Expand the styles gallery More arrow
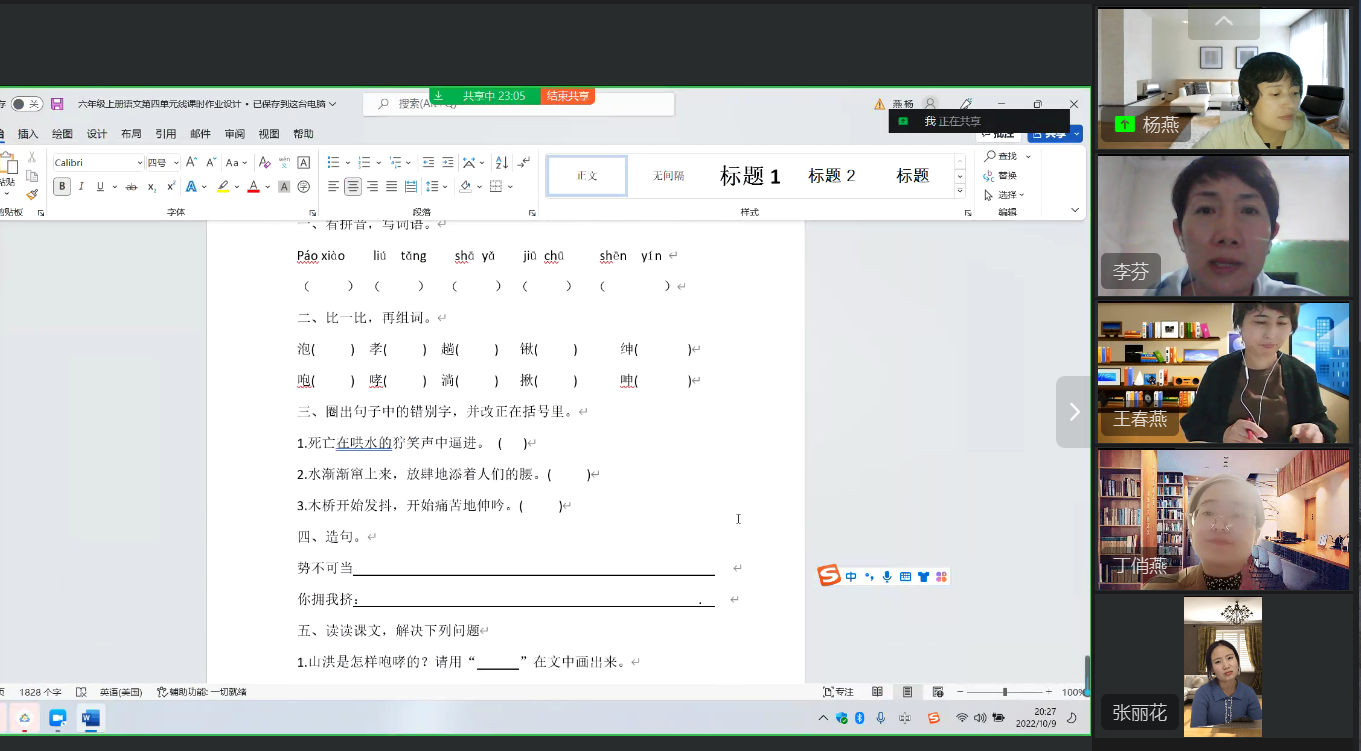The width and height of the screenshot is (1361, 751). pyautogui.click(x=960, y=191)
